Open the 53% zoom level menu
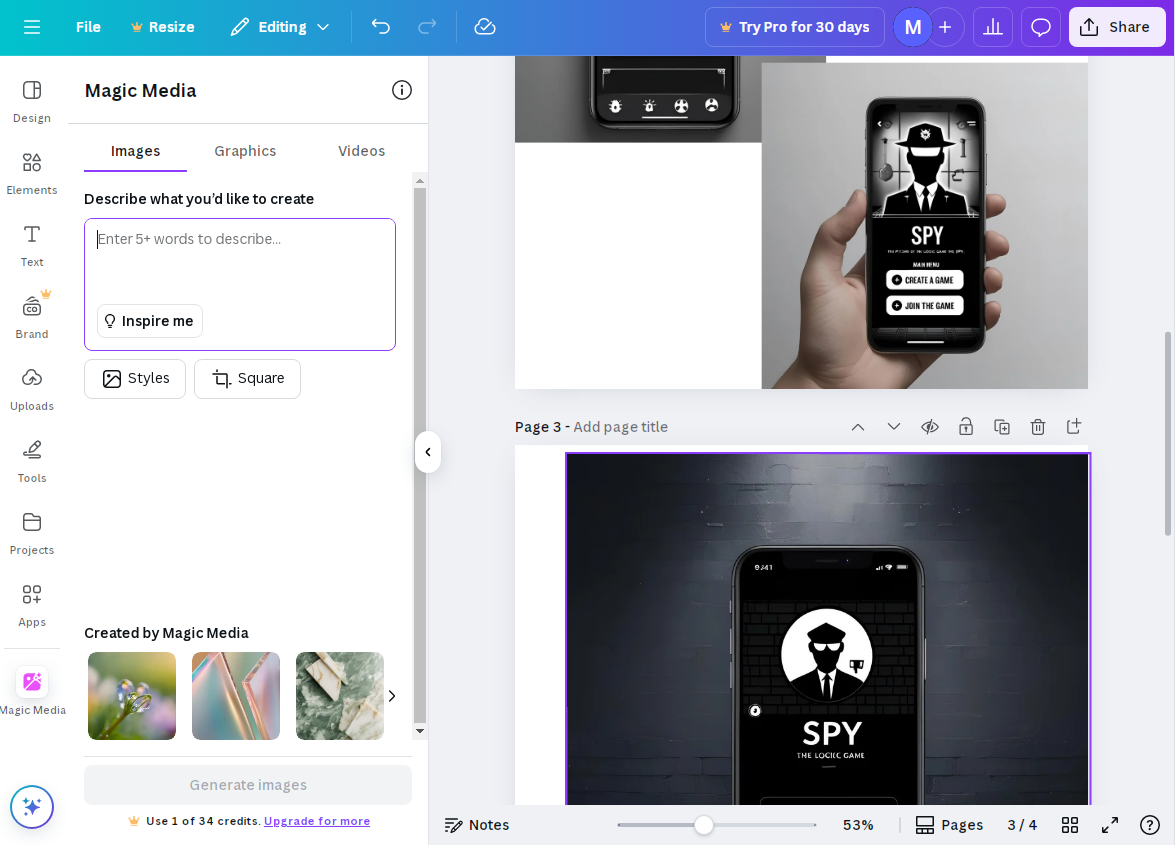Image resolution: width=1175 pixels, height=845 pixels. tap(858, 825)
